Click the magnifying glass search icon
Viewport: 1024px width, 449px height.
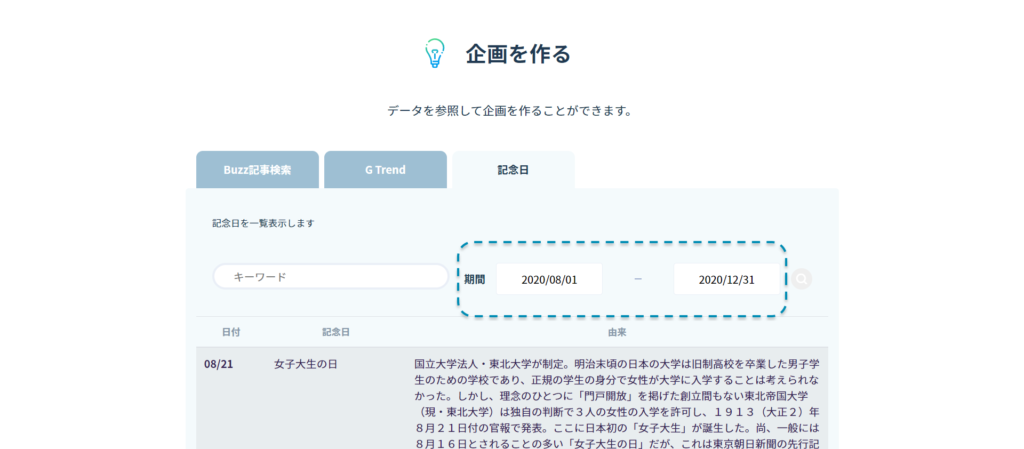pos(801,279)
